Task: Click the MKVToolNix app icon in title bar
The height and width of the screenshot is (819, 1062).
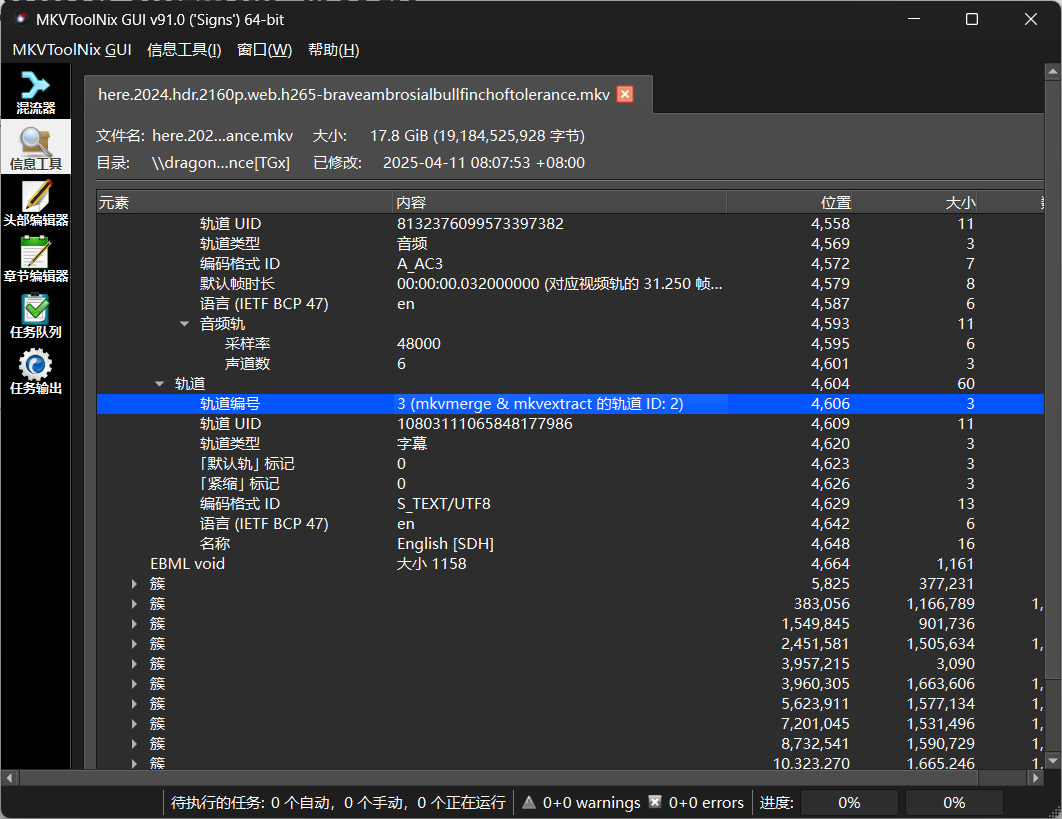Action: click(x=20, y=19)
